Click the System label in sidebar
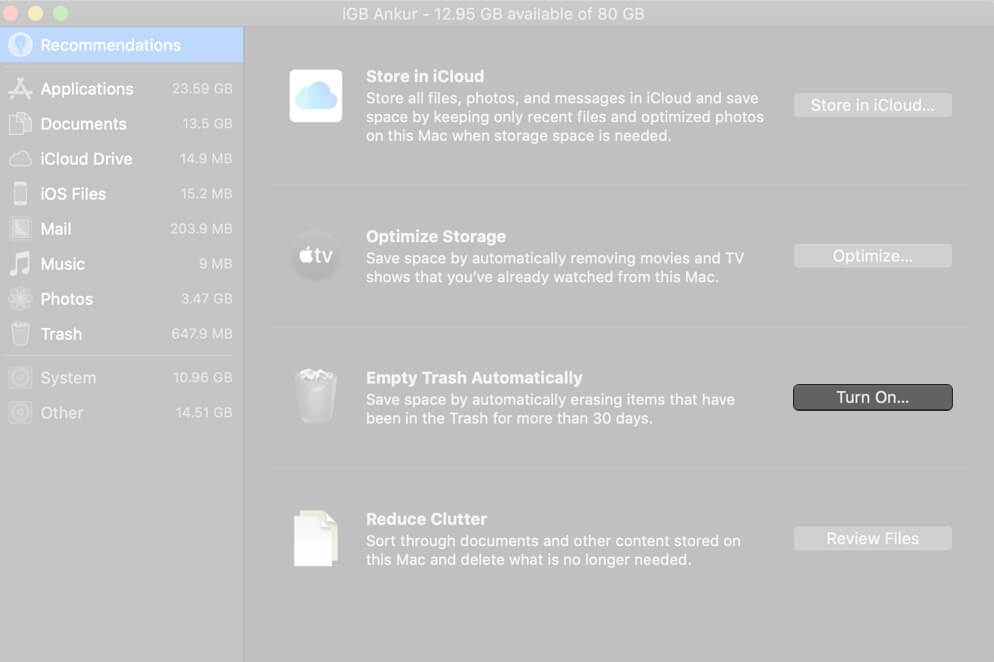This screenshot has width=994, height=662. pyautogui.click(x=68, y=378)
